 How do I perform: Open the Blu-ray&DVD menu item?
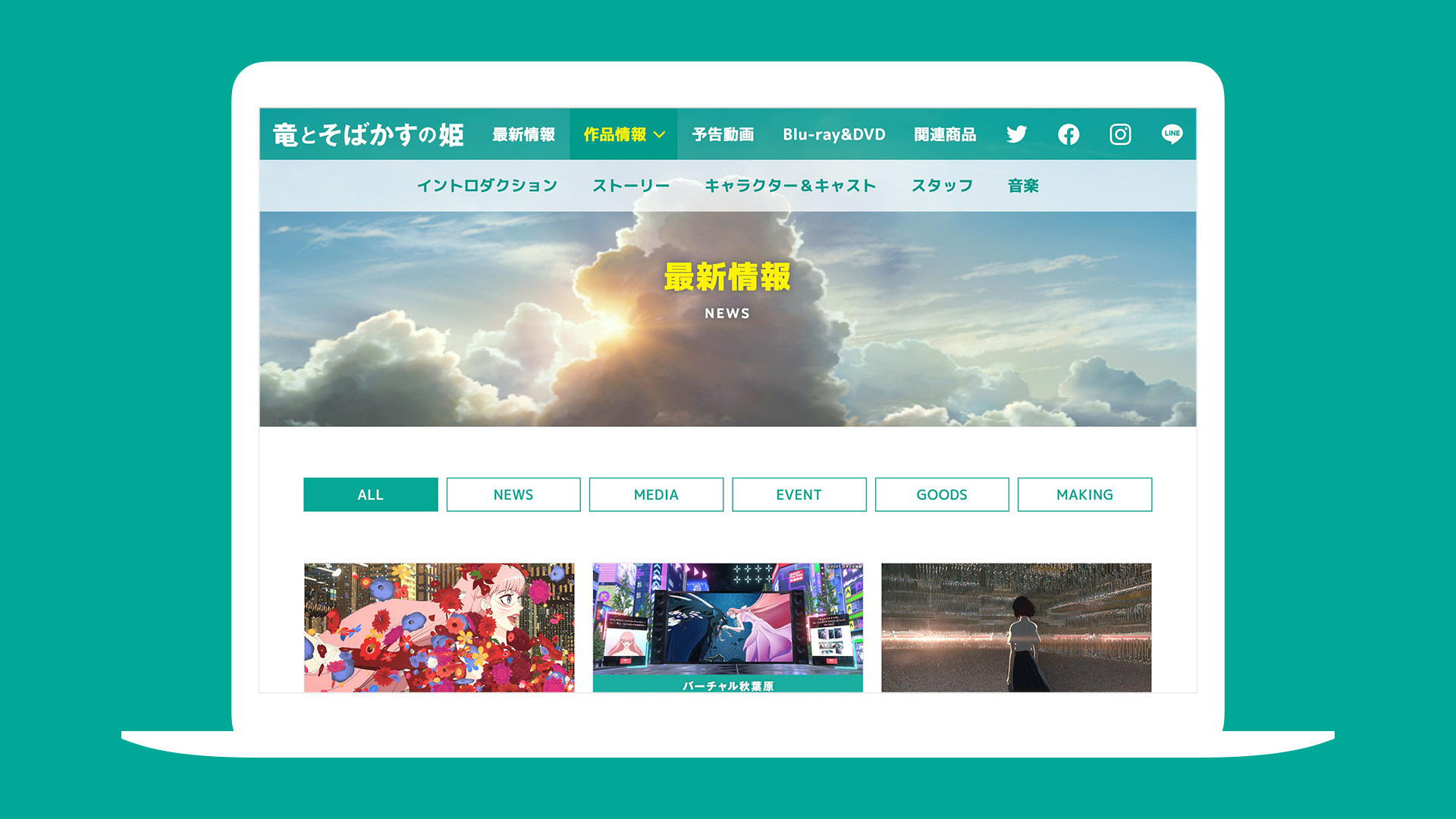[x=834, y=134]
